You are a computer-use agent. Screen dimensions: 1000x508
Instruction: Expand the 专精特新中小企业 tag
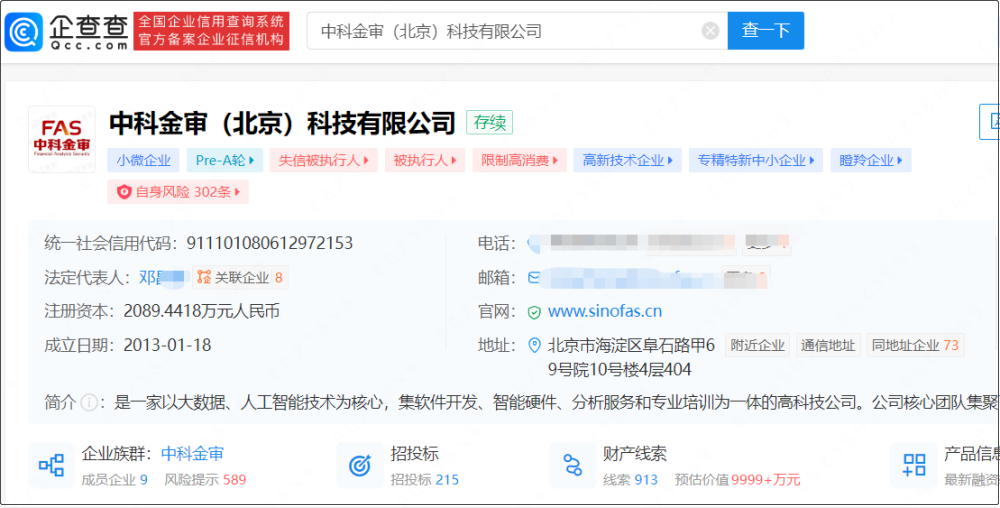(x=756, y=160)
